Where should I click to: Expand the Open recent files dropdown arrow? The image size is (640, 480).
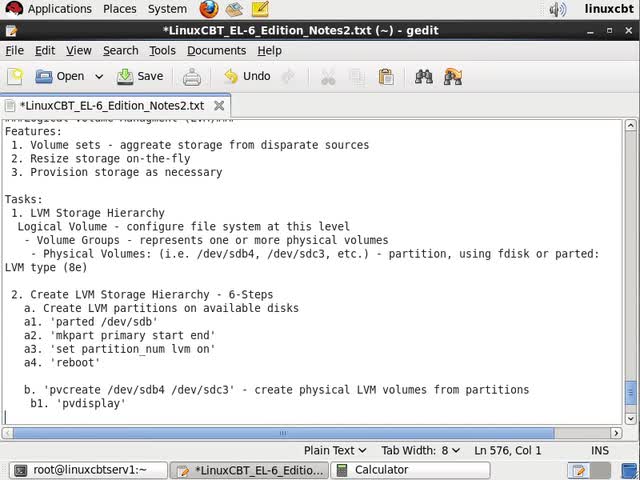(x=99, y=76)
